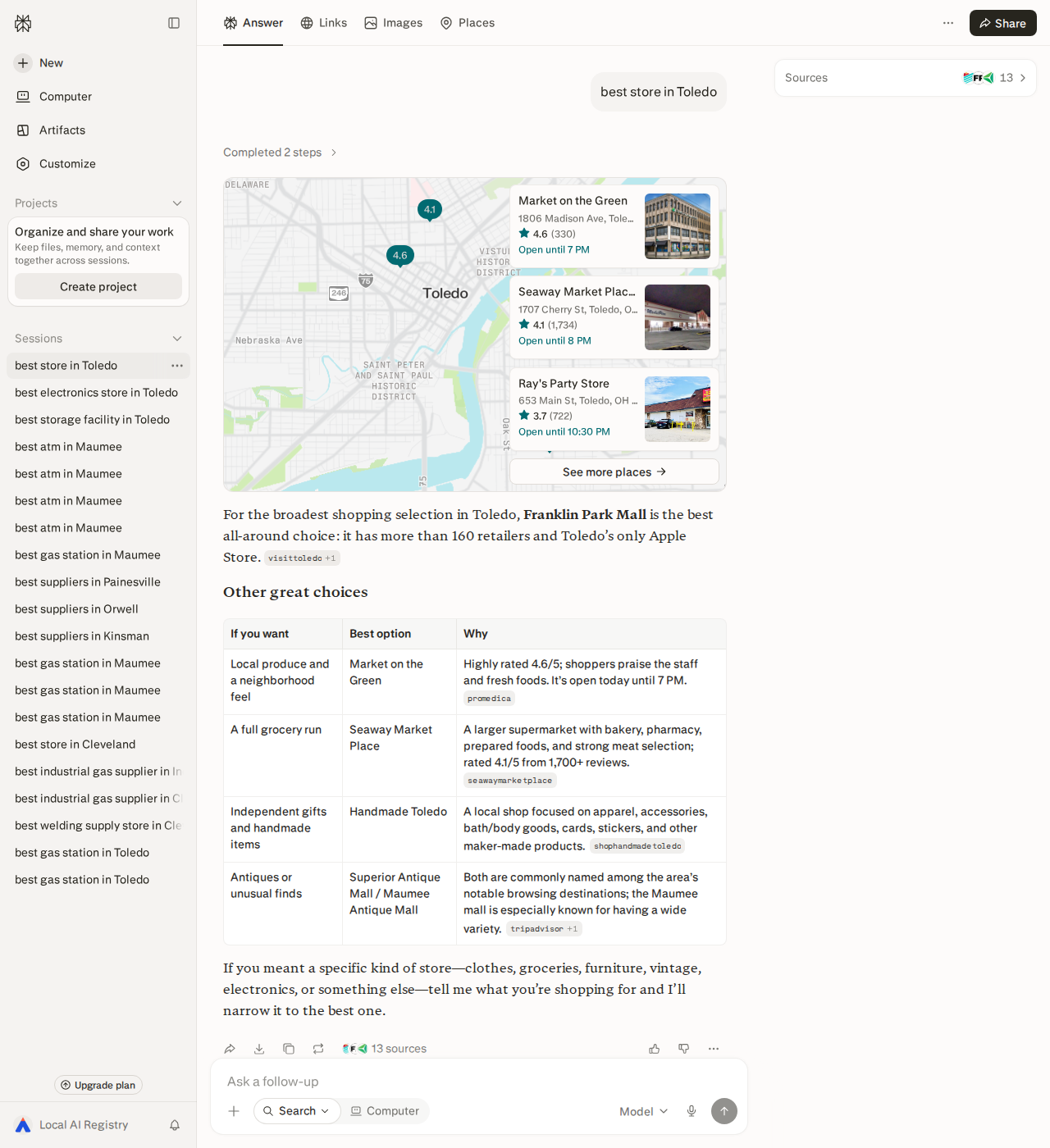Open the notifications bell icon

point(175,1125)
